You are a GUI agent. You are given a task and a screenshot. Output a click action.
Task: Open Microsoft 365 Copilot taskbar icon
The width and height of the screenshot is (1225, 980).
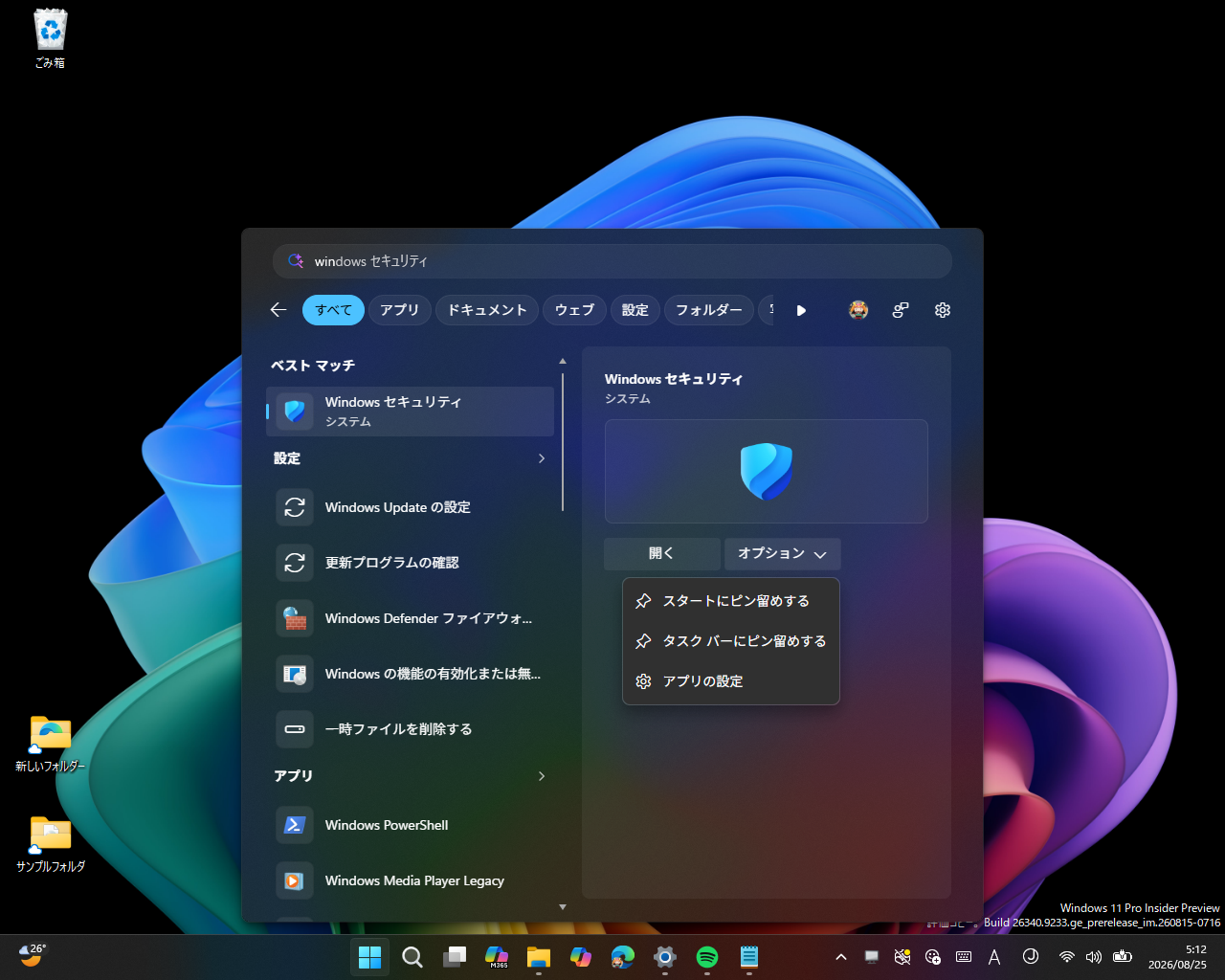497,957
